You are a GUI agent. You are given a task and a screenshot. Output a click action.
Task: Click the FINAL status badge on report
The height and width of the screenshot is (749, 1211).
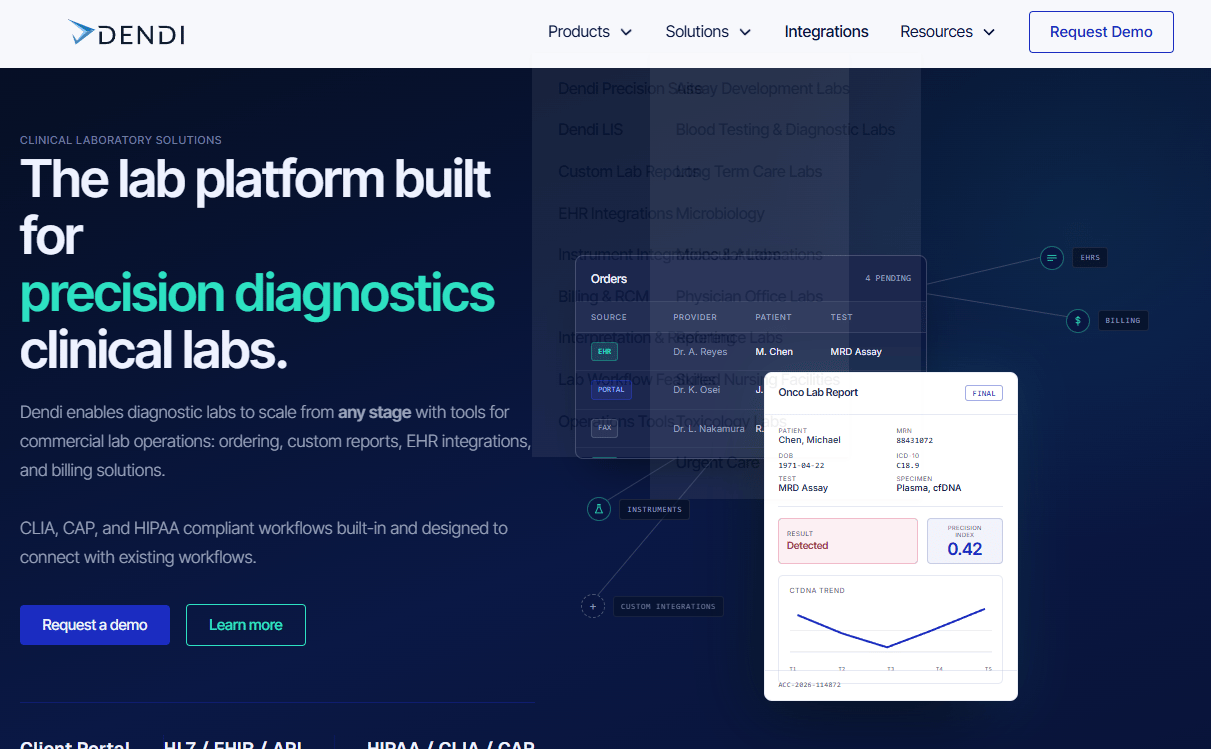coord(984,393)
